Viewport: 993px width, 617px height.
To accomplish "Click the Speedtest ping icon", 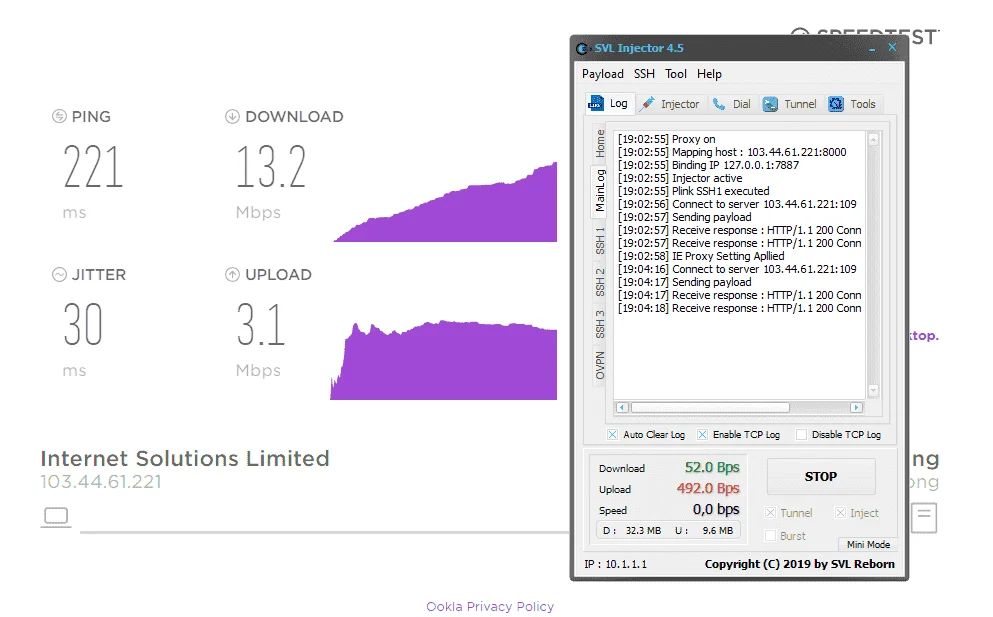I will [x=59, y=116].
